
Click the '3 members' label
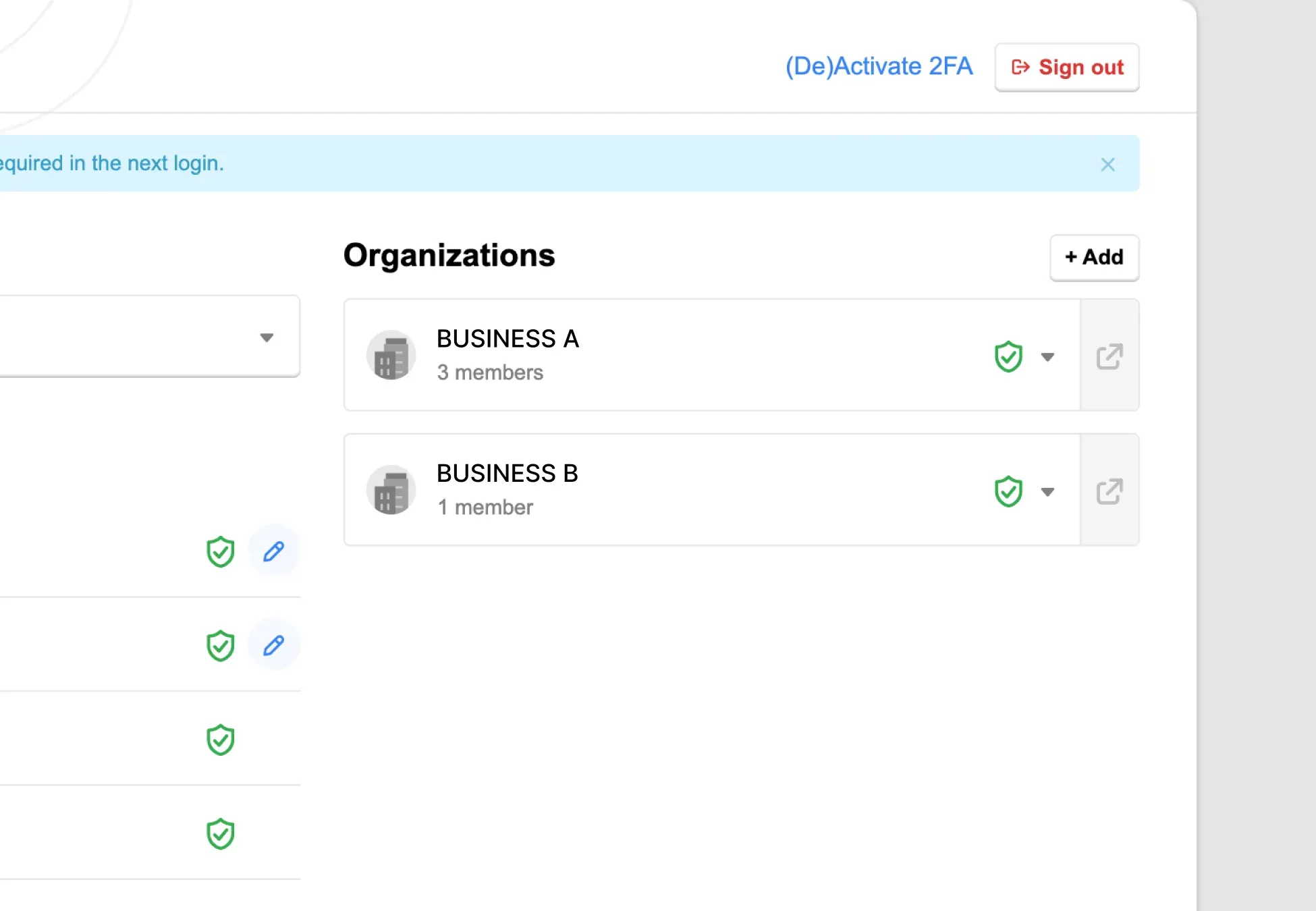[490, 372]
